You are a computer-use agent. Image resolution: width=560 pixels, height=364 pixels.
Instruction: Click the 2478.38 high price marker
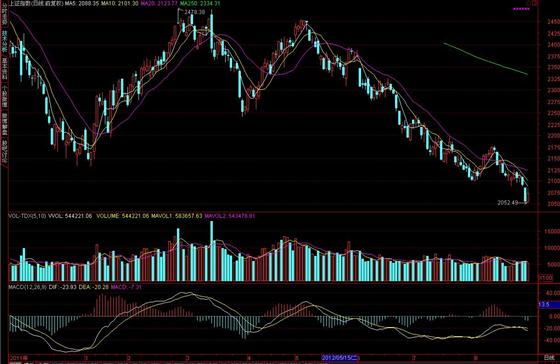(195, 12)
